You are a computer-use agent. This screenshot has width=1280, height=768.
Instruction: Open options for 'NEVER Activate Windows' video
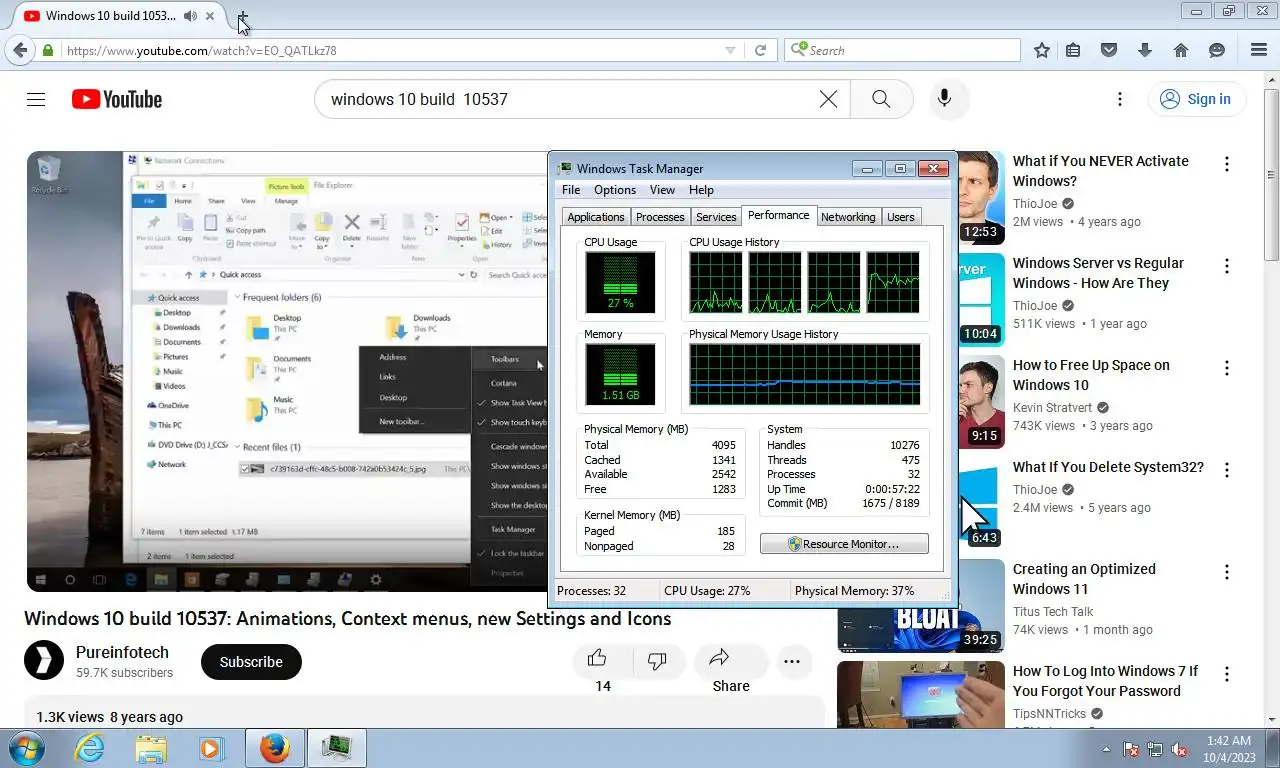pos(1227,164)
